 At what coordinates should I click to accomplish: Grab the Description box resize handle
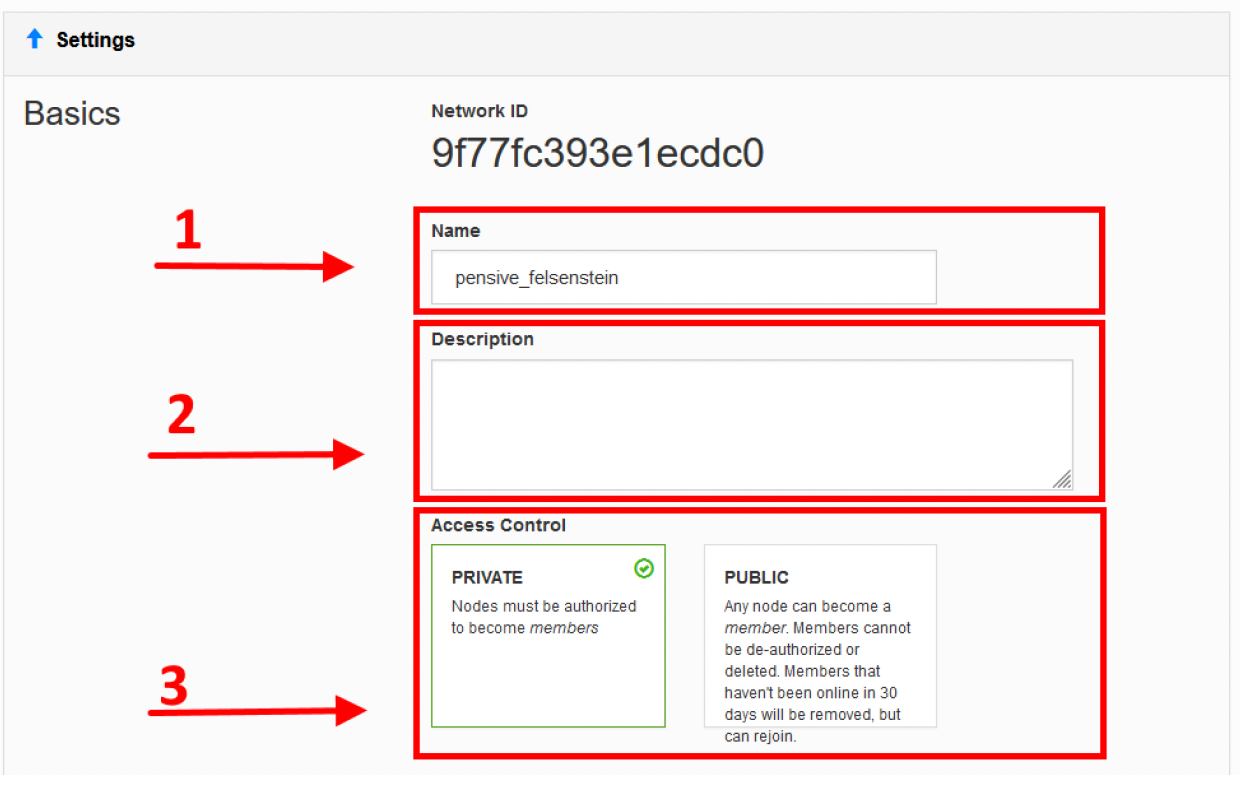1062,479
